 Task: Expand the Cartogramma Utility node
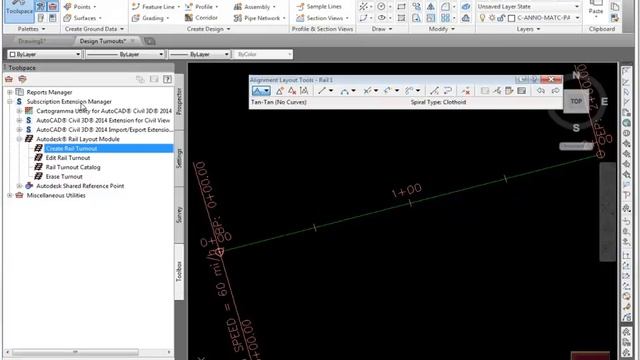click(19, 111)
